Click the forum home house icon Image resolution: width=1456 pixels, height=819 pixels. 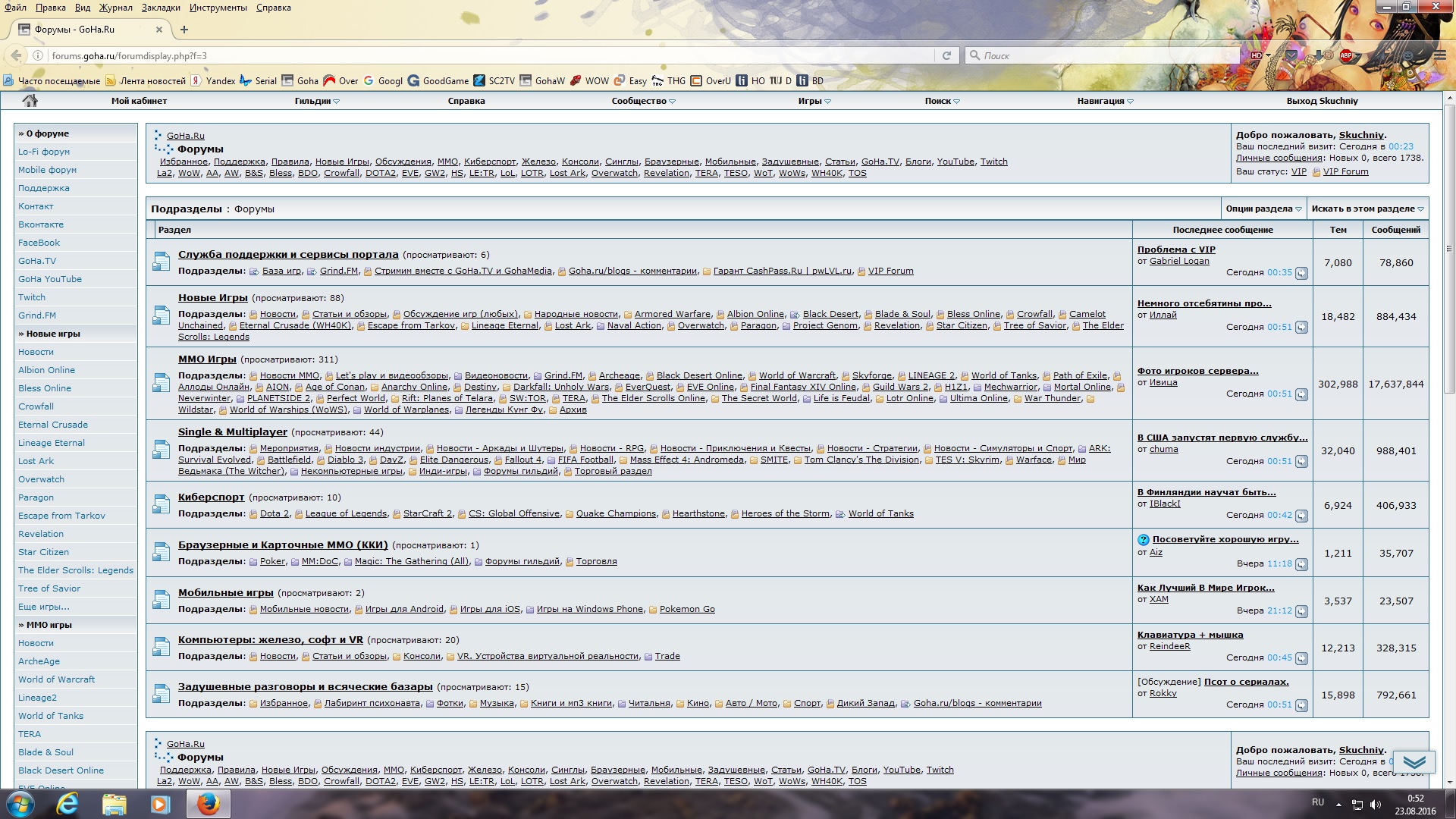30,100
